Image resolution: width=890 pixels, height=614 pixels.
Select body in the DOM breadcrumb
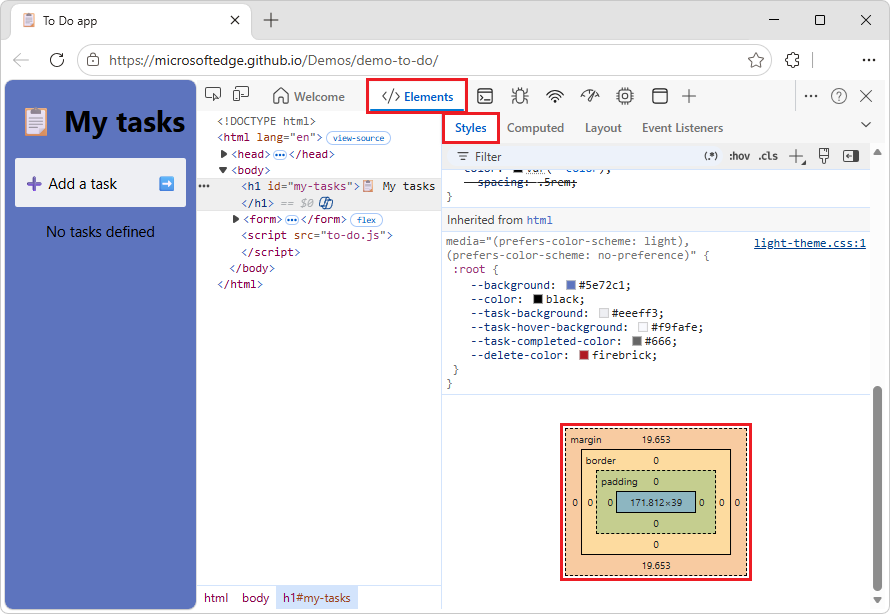tap(255, 598)
